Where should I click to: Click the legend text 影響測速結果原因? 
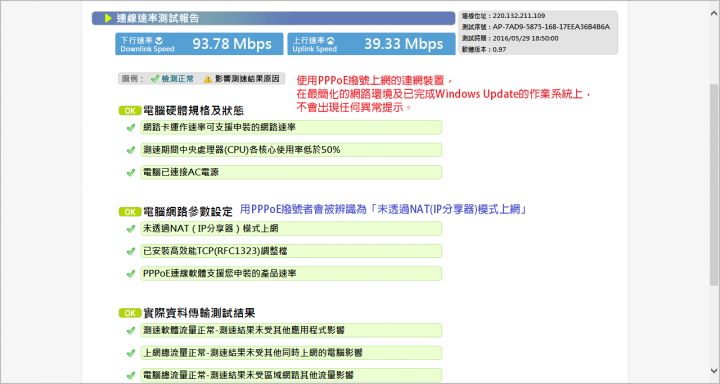pyautogui.click(x=247, y=79)
